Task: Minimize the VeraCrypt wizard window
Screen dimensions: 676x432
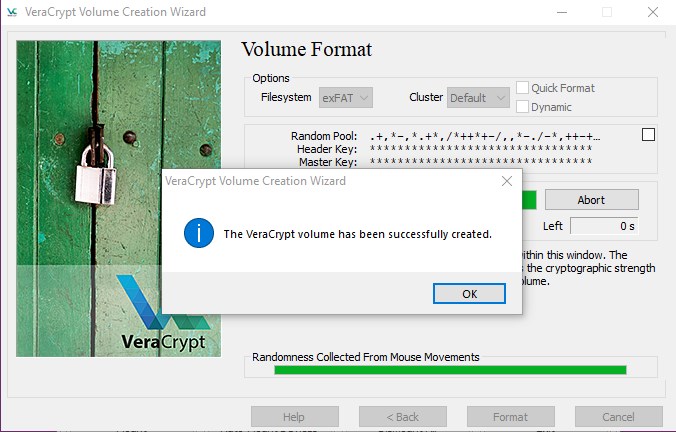Action: pos(562,12)
